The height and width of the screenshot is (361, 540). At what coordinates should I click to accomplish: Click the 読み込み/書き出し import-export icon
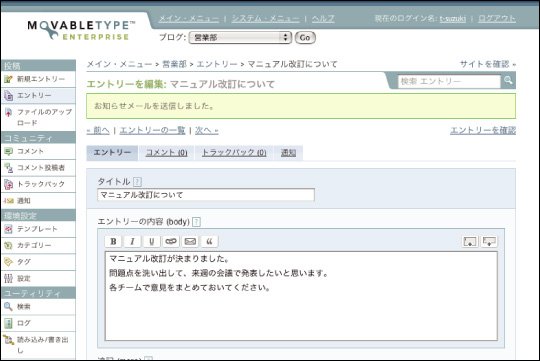(8, 340)
